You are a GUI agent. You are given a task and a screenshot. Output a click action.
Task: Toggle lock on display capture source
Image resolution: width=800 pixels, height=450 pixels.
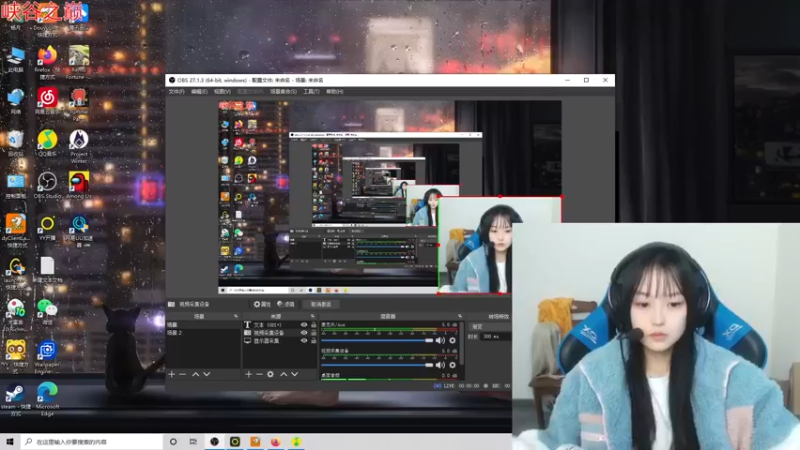coord(313,341)
